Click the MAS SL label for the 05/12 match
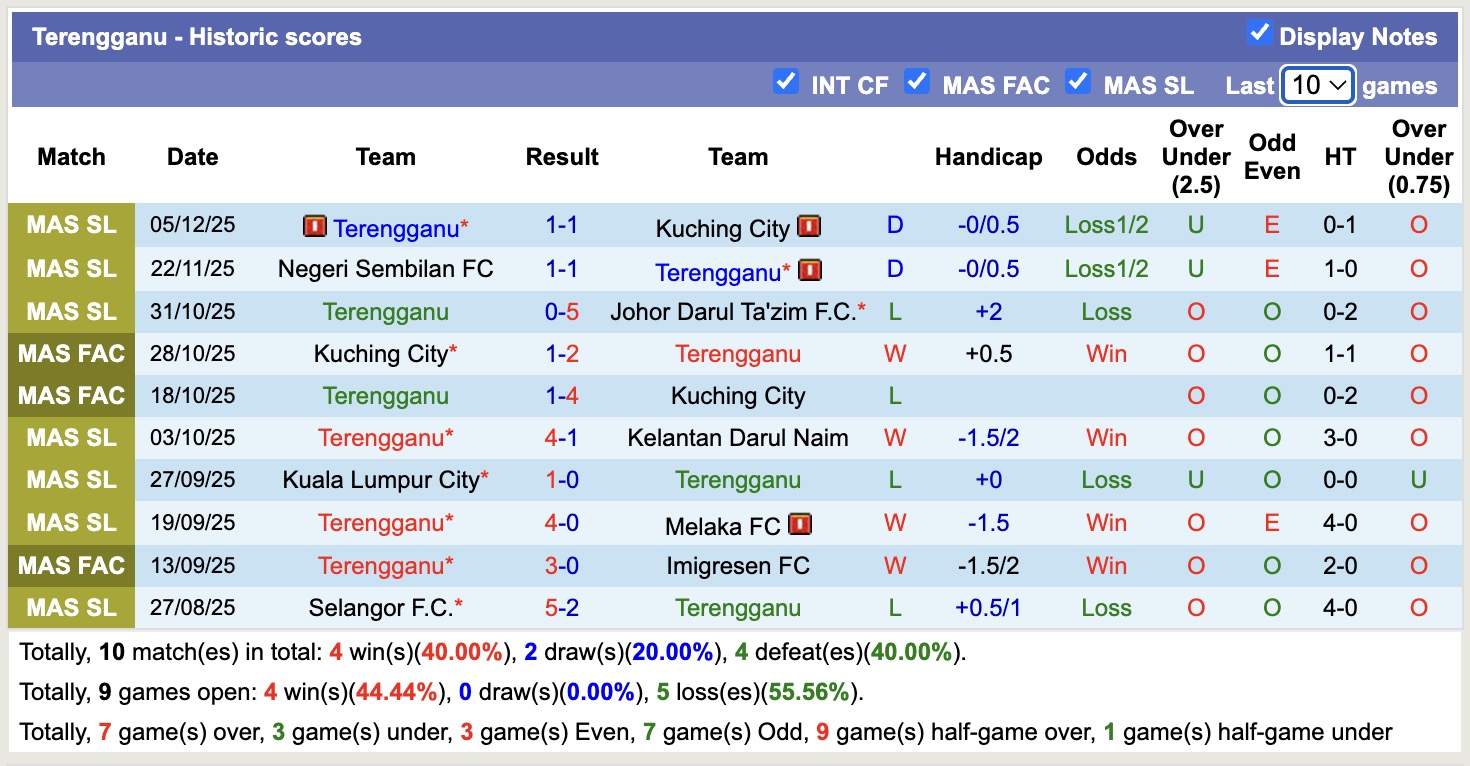 click(71, 226)
